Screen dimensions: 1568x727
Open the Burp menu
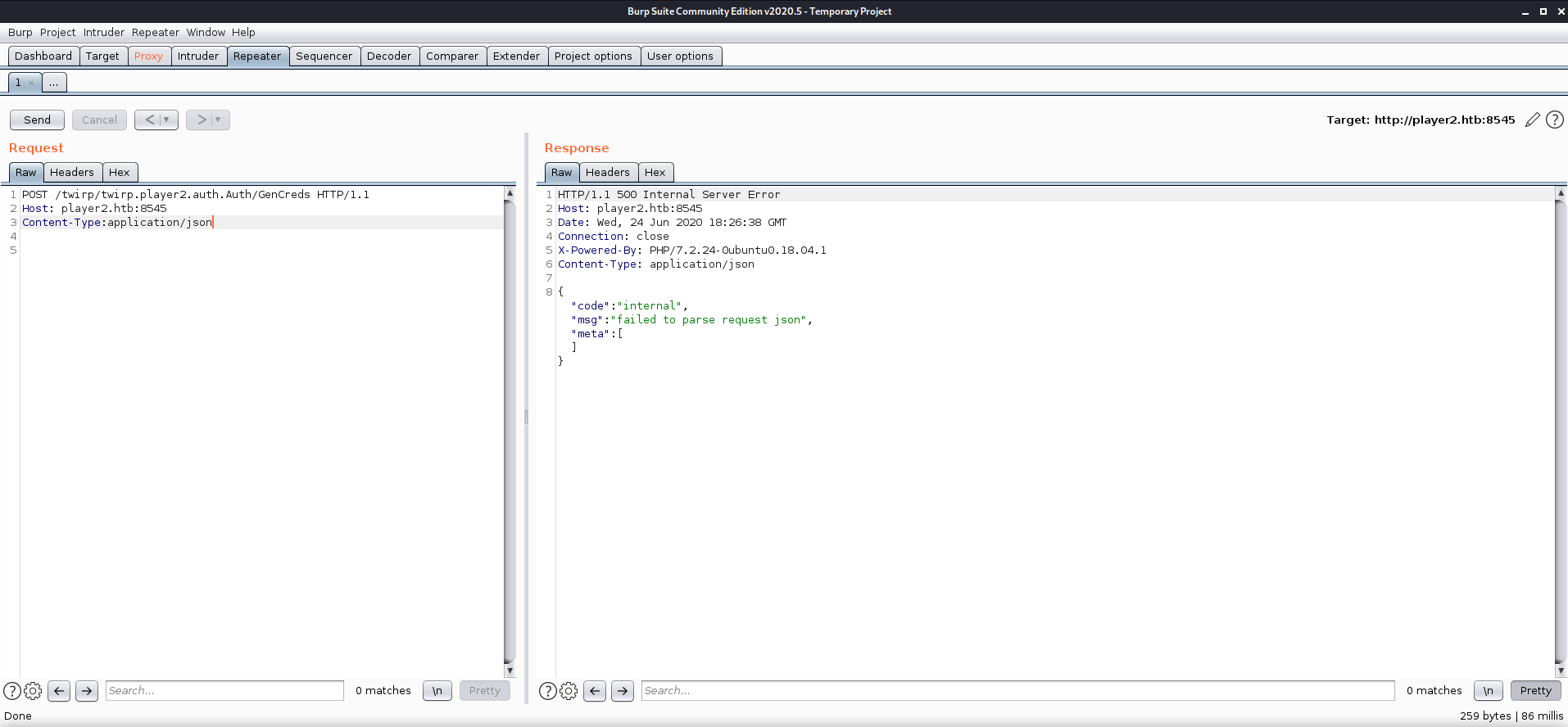[20, 33]
